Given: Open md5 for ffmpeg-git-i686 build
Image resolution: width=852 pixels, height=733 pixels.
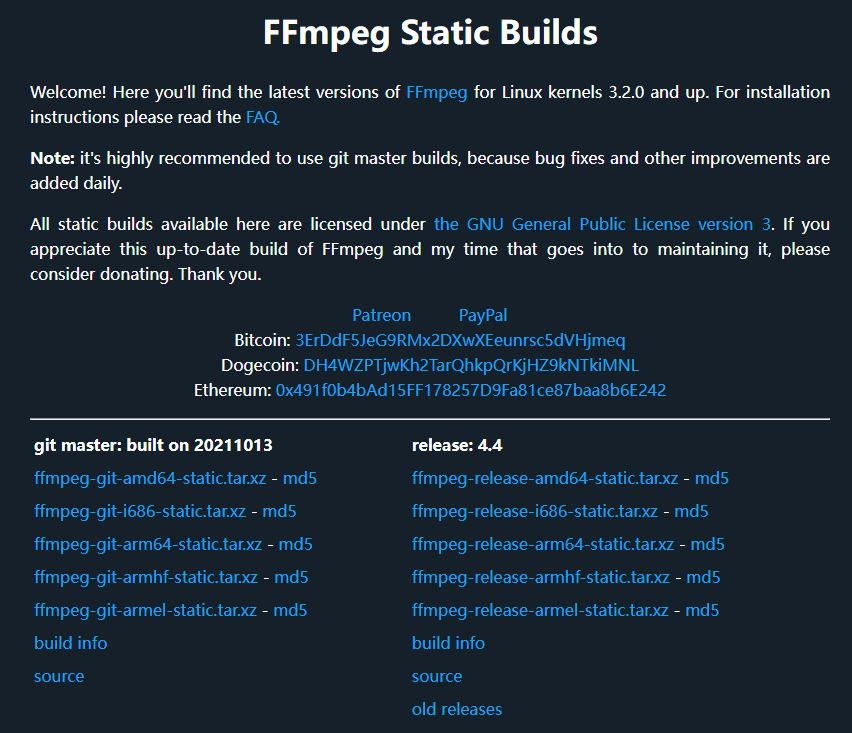Looking at the screenshot, I should [x=279, y=511].
